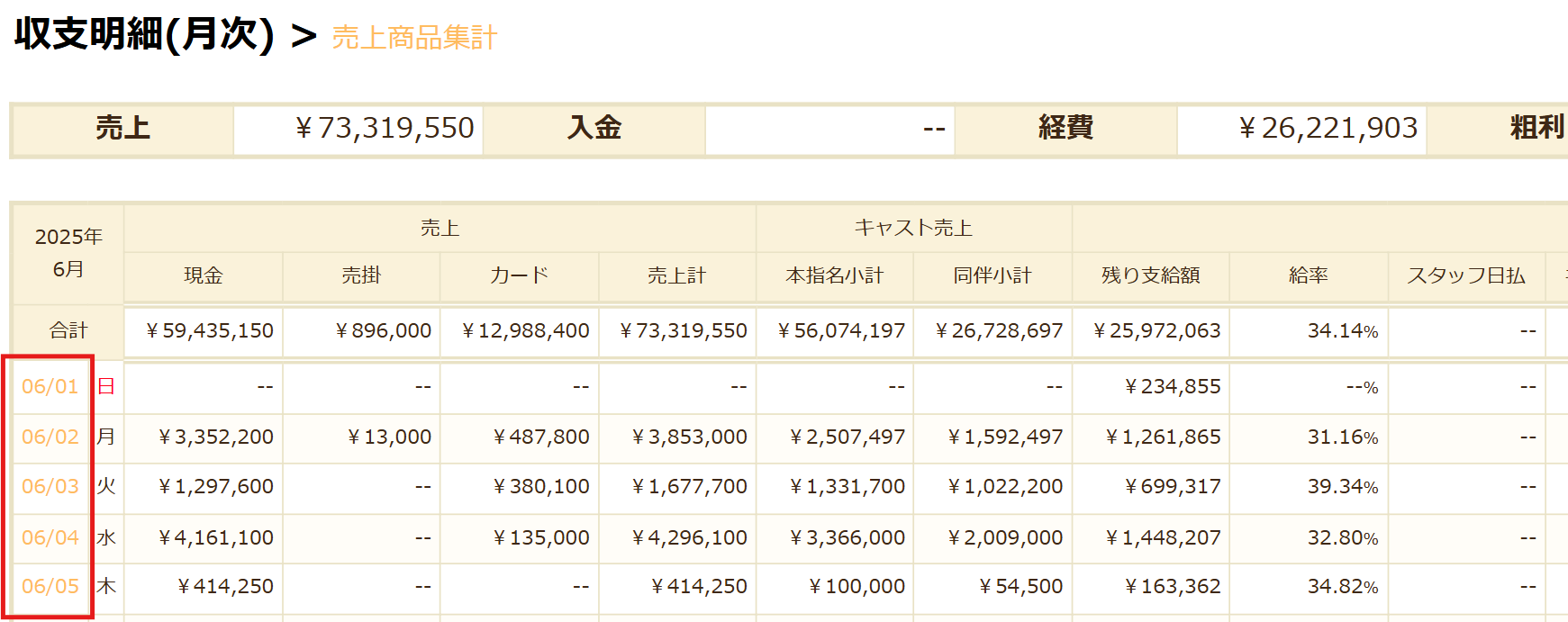This screenshot has width=1568, height=622.
Task: Click the 合計 row label
Action: (x=68, y=330)
